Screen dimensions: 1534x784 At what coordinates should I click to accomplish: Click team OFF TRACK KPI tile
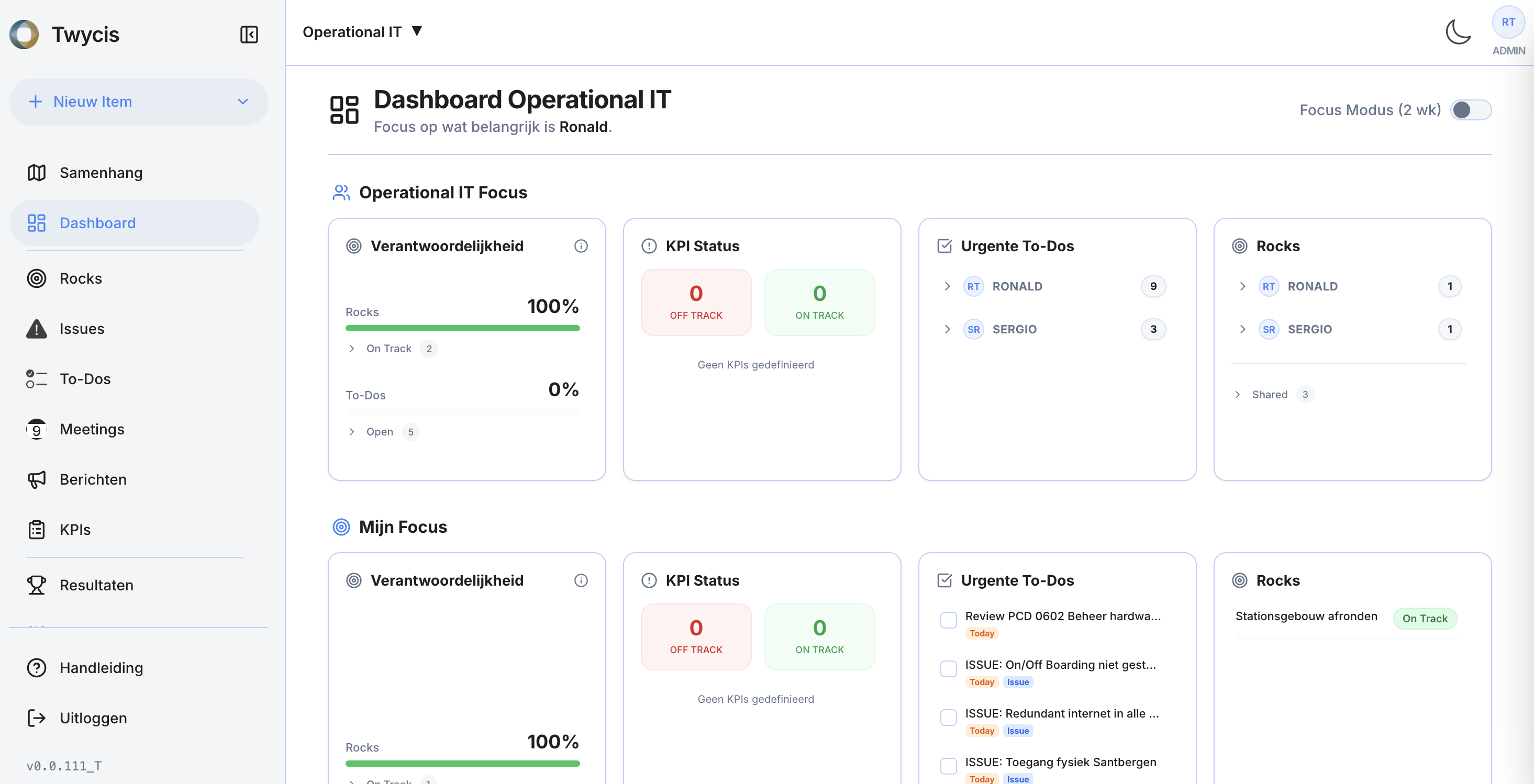click(x=696, y=303)
